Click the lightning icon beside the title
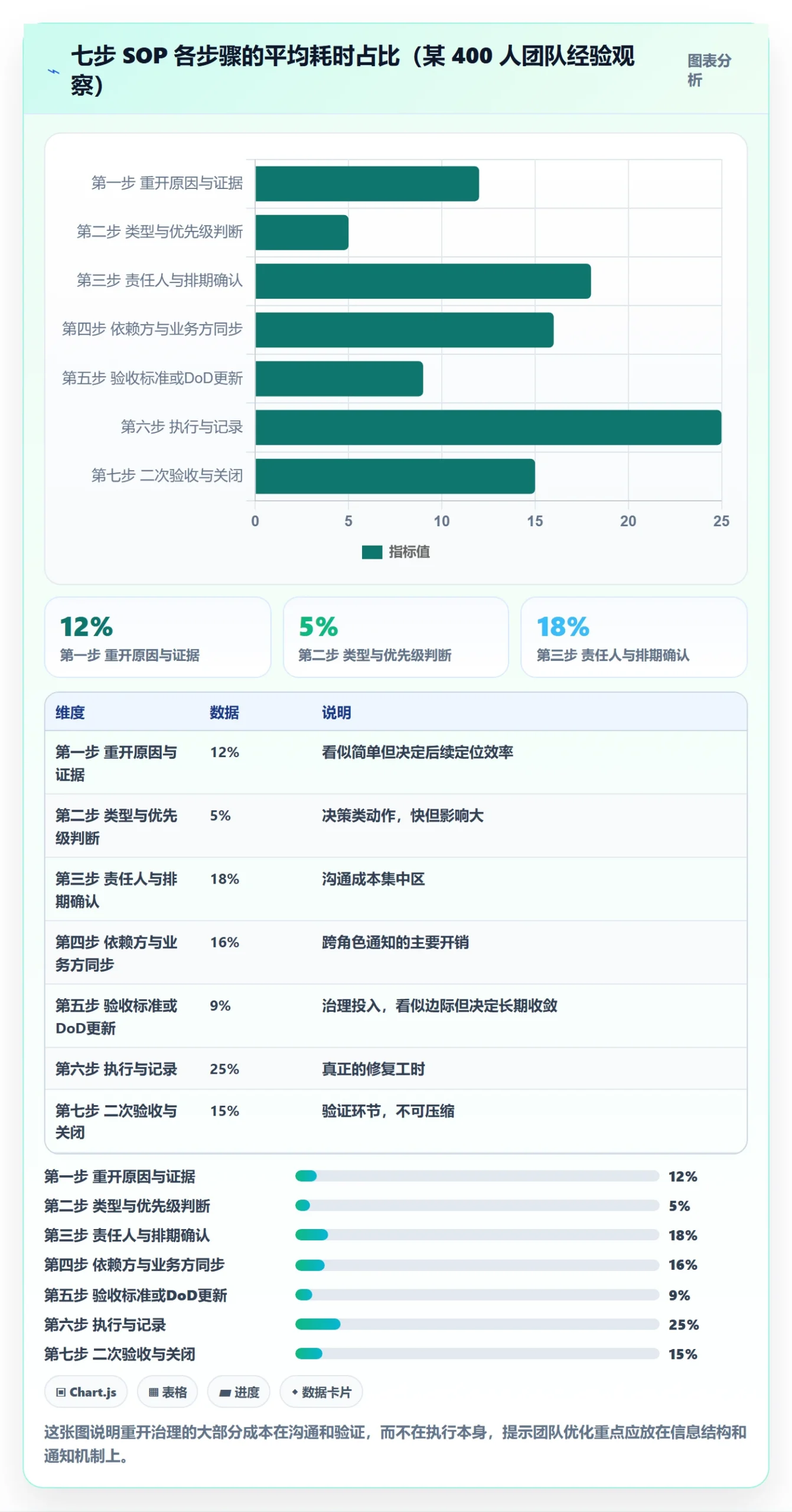Screen dimensions: 792x1512 (53, 71)
